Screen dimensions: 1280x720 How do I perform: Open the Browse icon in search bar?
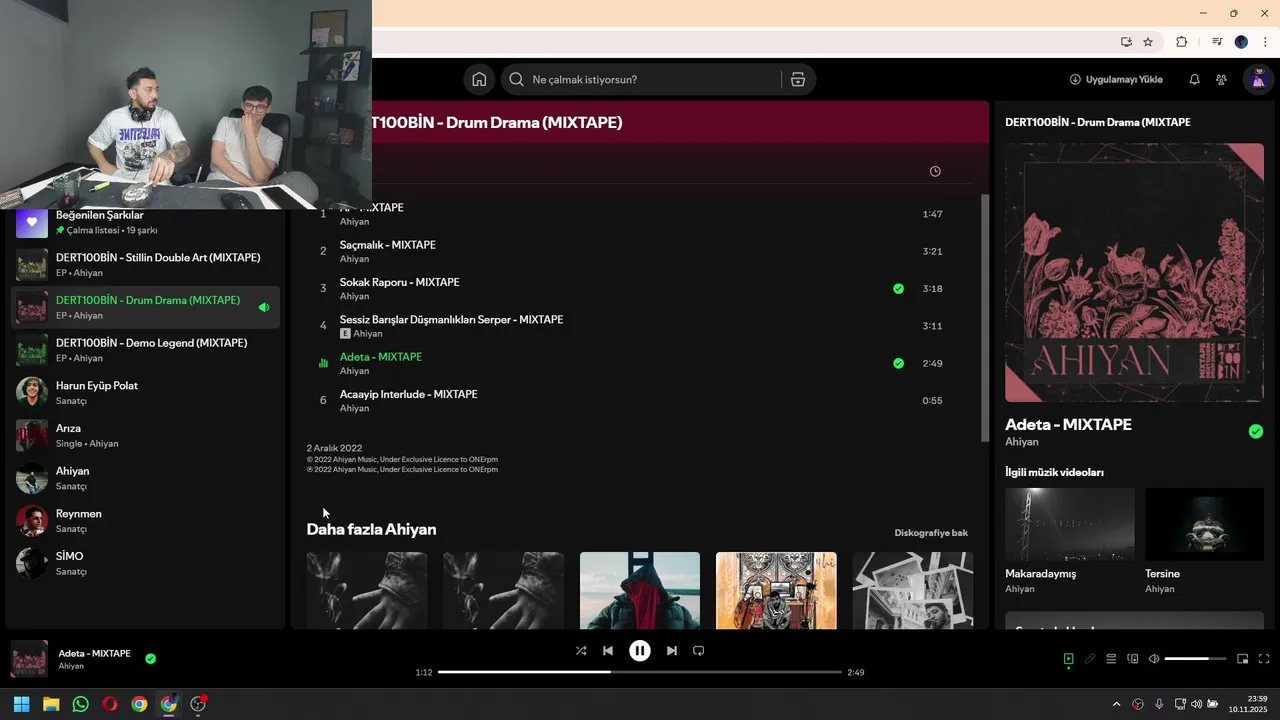point(798,80)
